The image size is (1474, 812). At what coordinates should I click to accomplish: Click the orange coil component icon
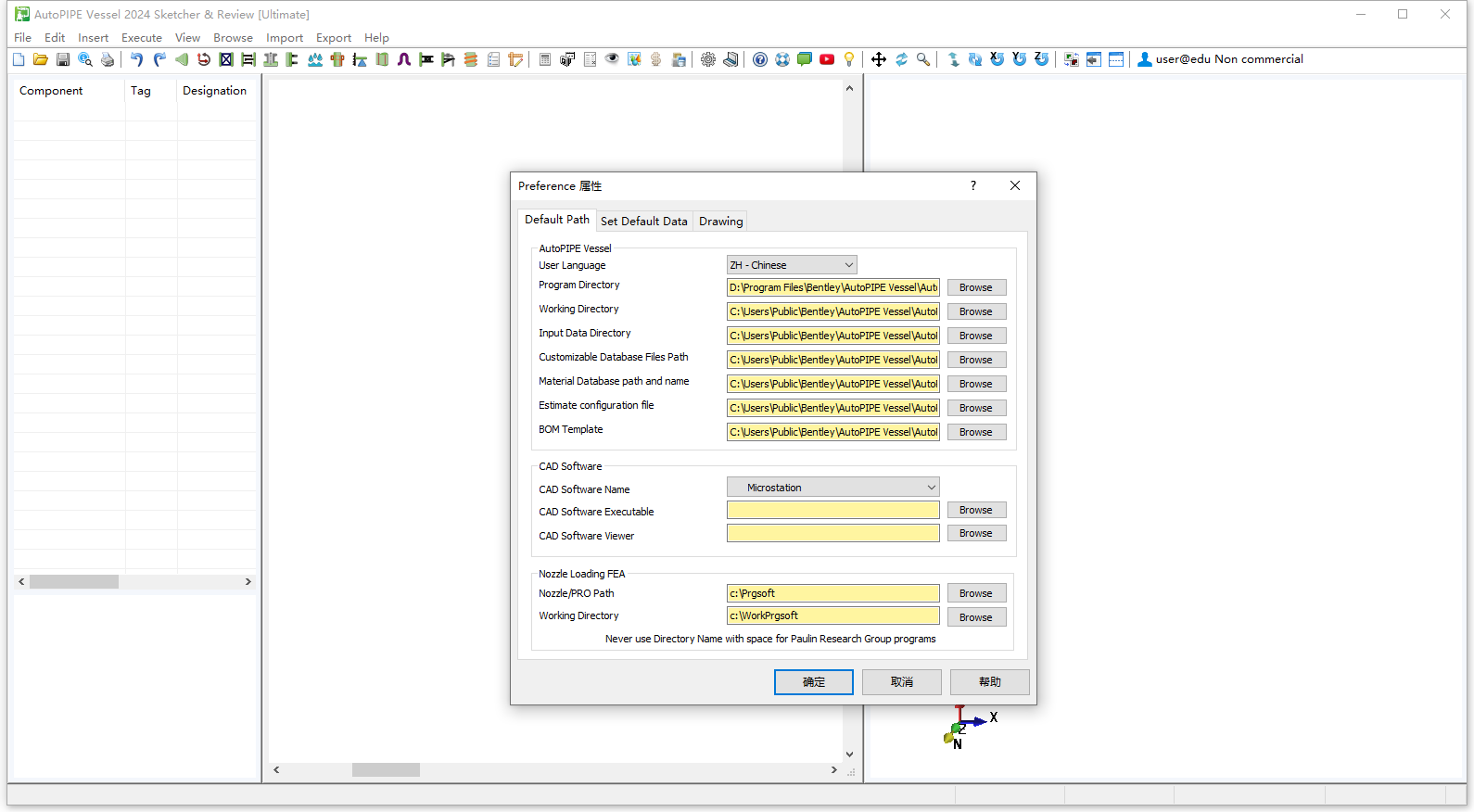pyautogui.click(x=471, y=59)
